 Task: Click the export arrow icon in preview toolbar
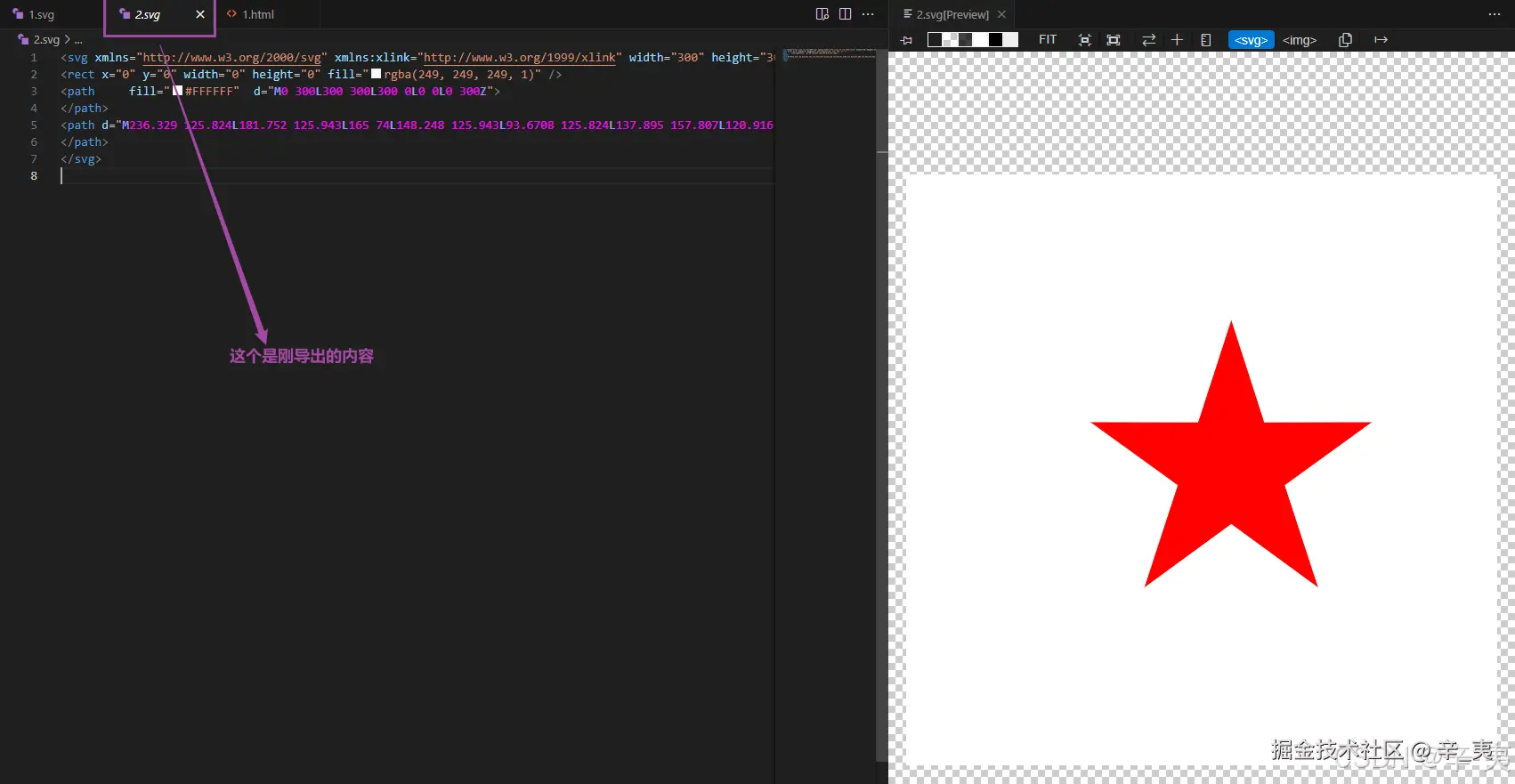1381,40
